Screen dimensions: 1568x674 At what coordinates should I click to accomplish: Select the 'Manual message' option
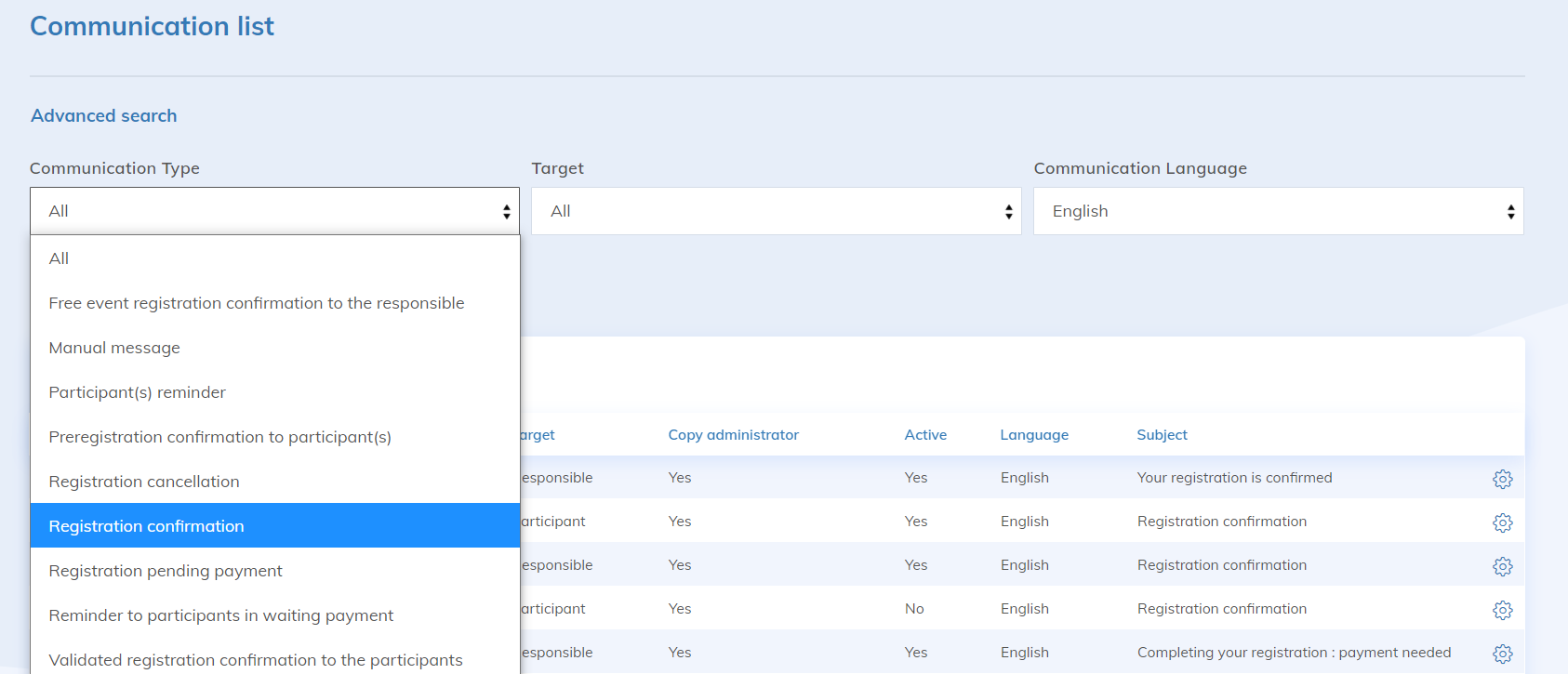click(274, 348)
